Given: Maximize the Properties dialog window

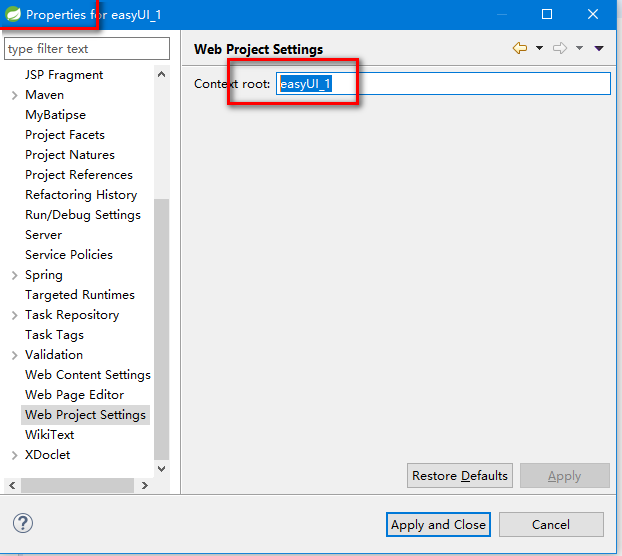Looking at the screenshot, I should (547, 14).
